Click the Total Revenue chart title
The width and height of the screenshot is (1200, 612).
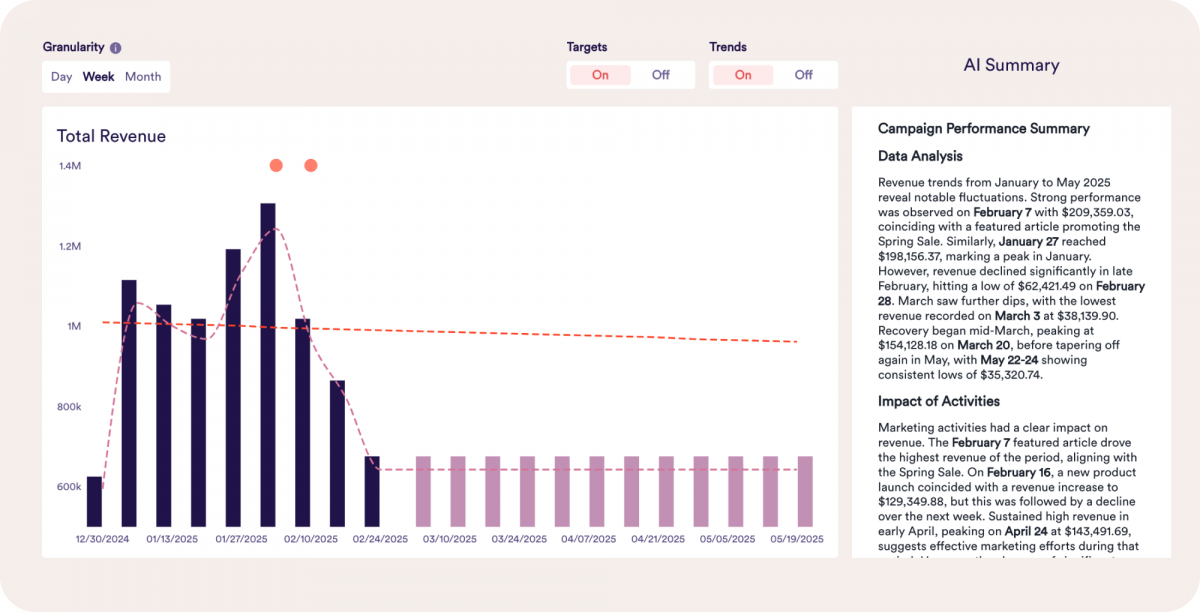pos(111,136)
